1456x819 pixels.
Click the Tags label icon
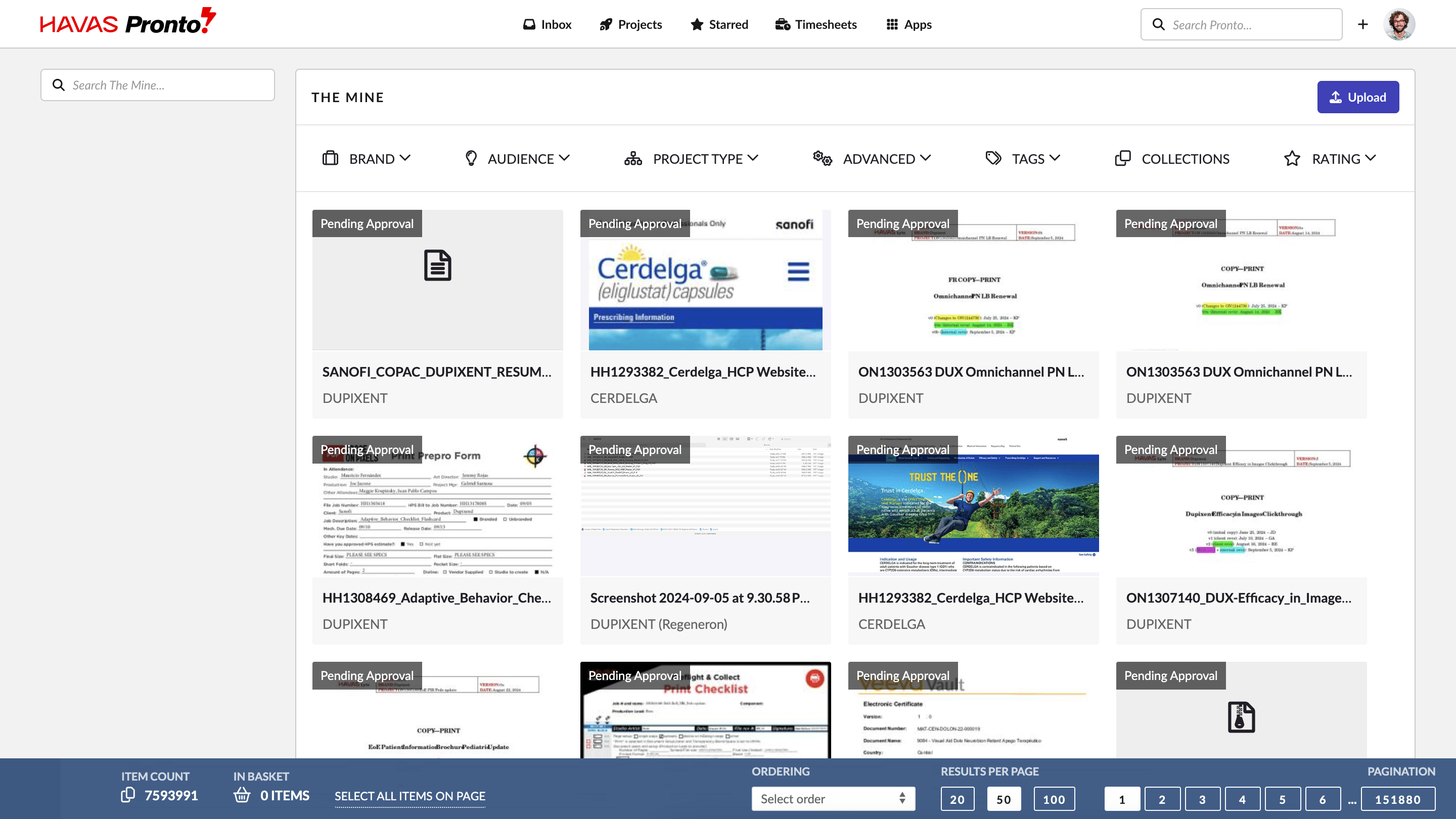993,158
